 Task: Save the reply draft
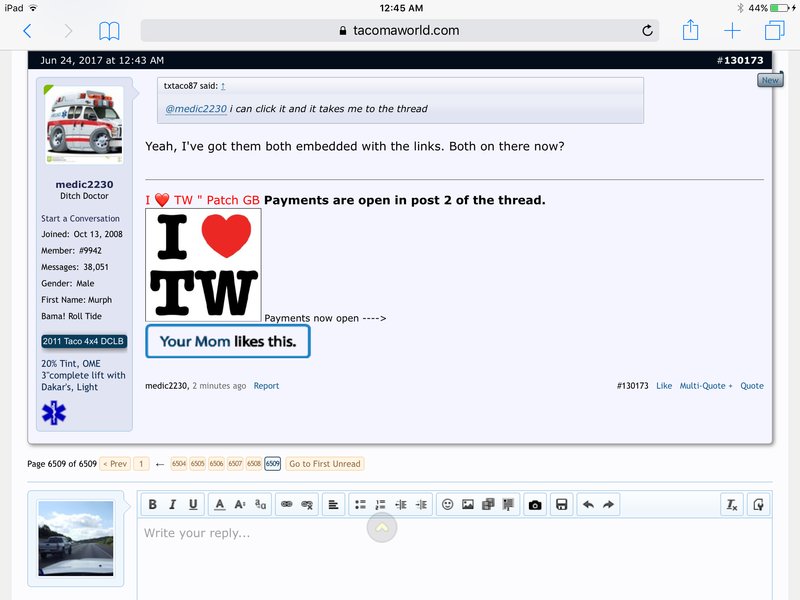(561, 505)
